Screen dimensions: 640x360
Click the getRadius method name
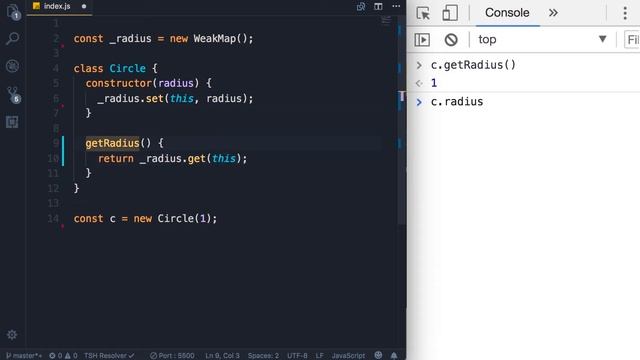112,143
